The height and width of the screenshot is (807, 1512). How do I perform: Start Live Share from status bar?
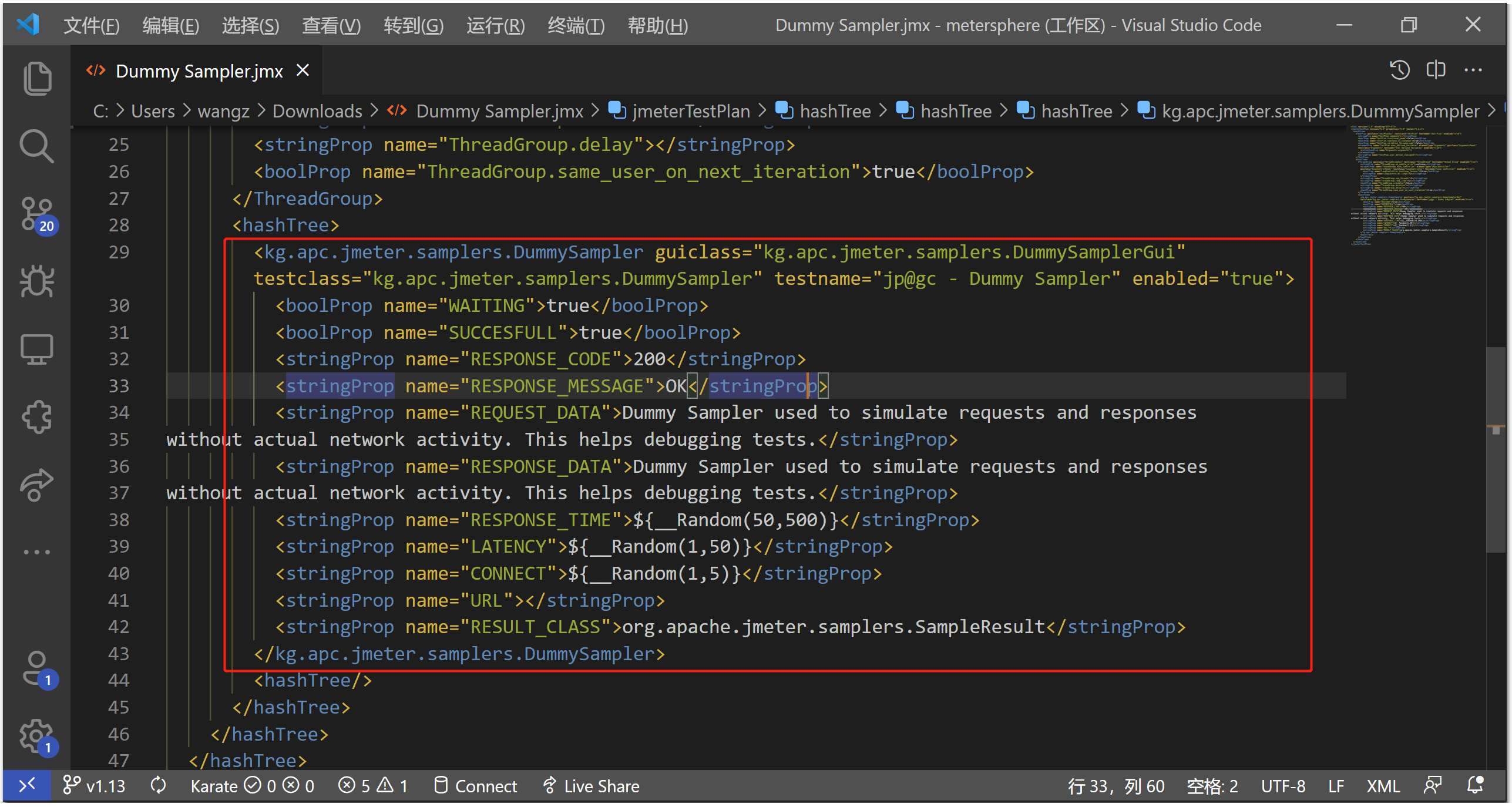point(590,785)
